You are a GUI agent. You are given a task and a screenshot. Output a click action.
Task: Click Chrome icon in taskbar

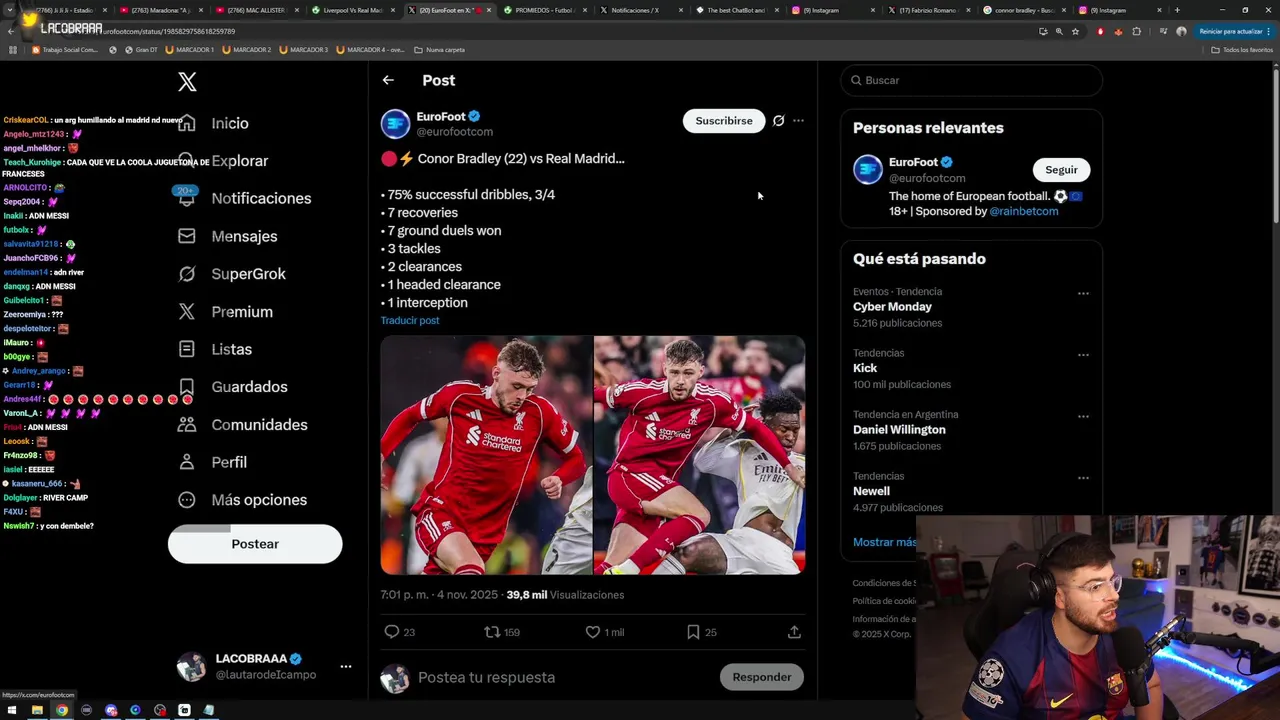coord(62,710)
